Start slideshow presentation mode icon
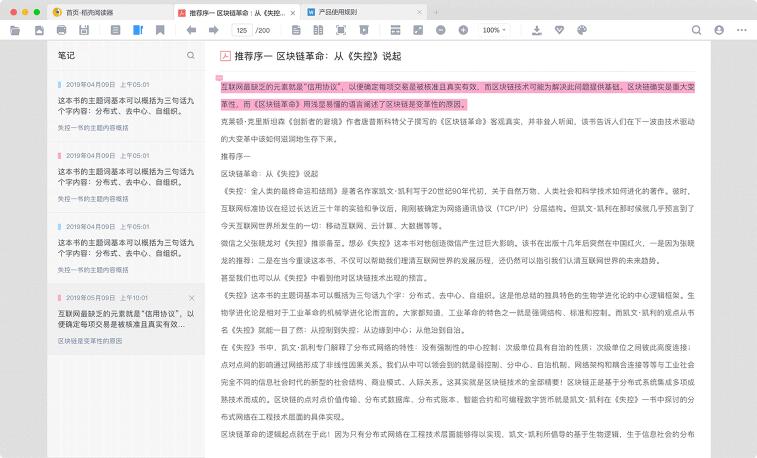The height and width of the screenshot is (458, 757). click(x=364, y=30)
